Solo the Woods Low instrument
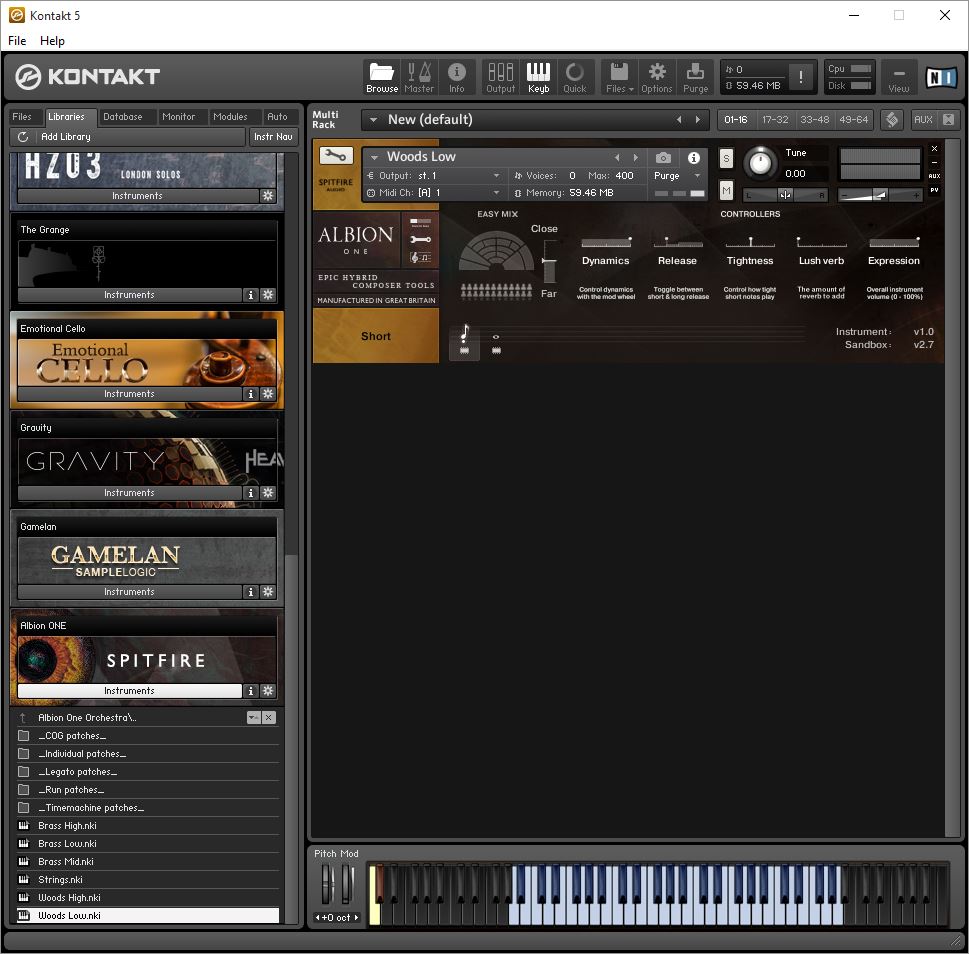The height and width of the screenshot is (954, 969). coord(726,159)
